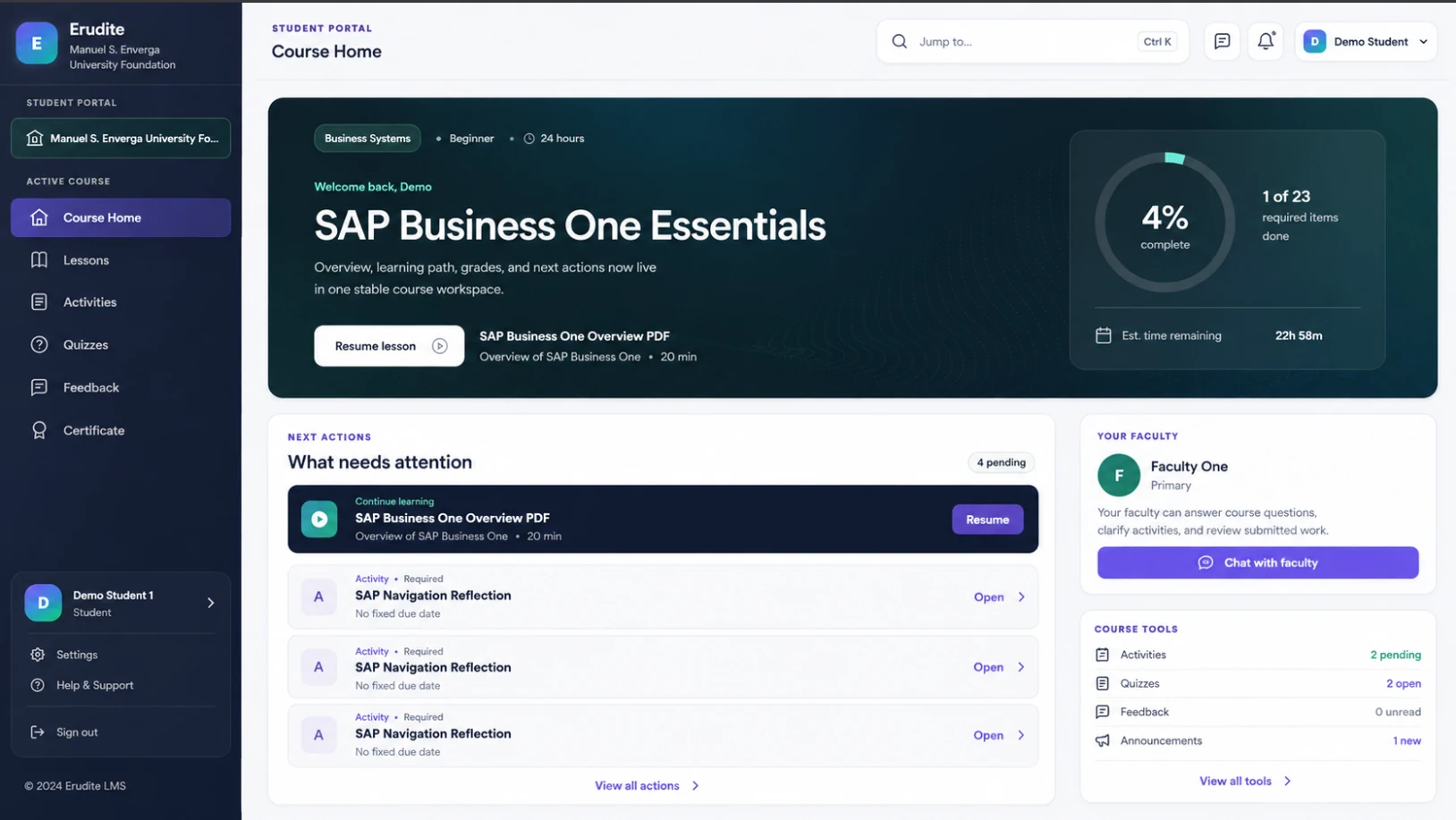Image resolution: width=1456 pixels, height=820 pixels.
Task: Click Chat with faculty button
Action: tap(1257, 562)
